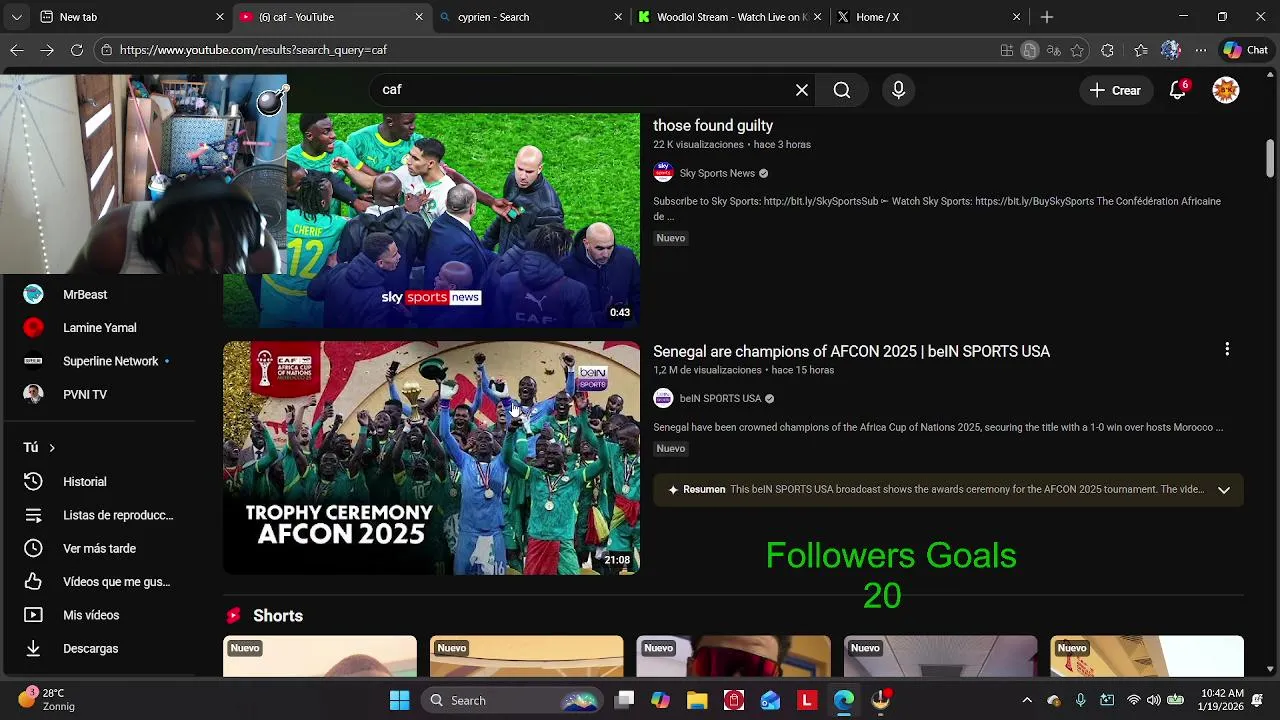The width and height of the screenshot is (1280, 720).
Task: Click the translate page icon in address bar
Action: click(1053, 50)
